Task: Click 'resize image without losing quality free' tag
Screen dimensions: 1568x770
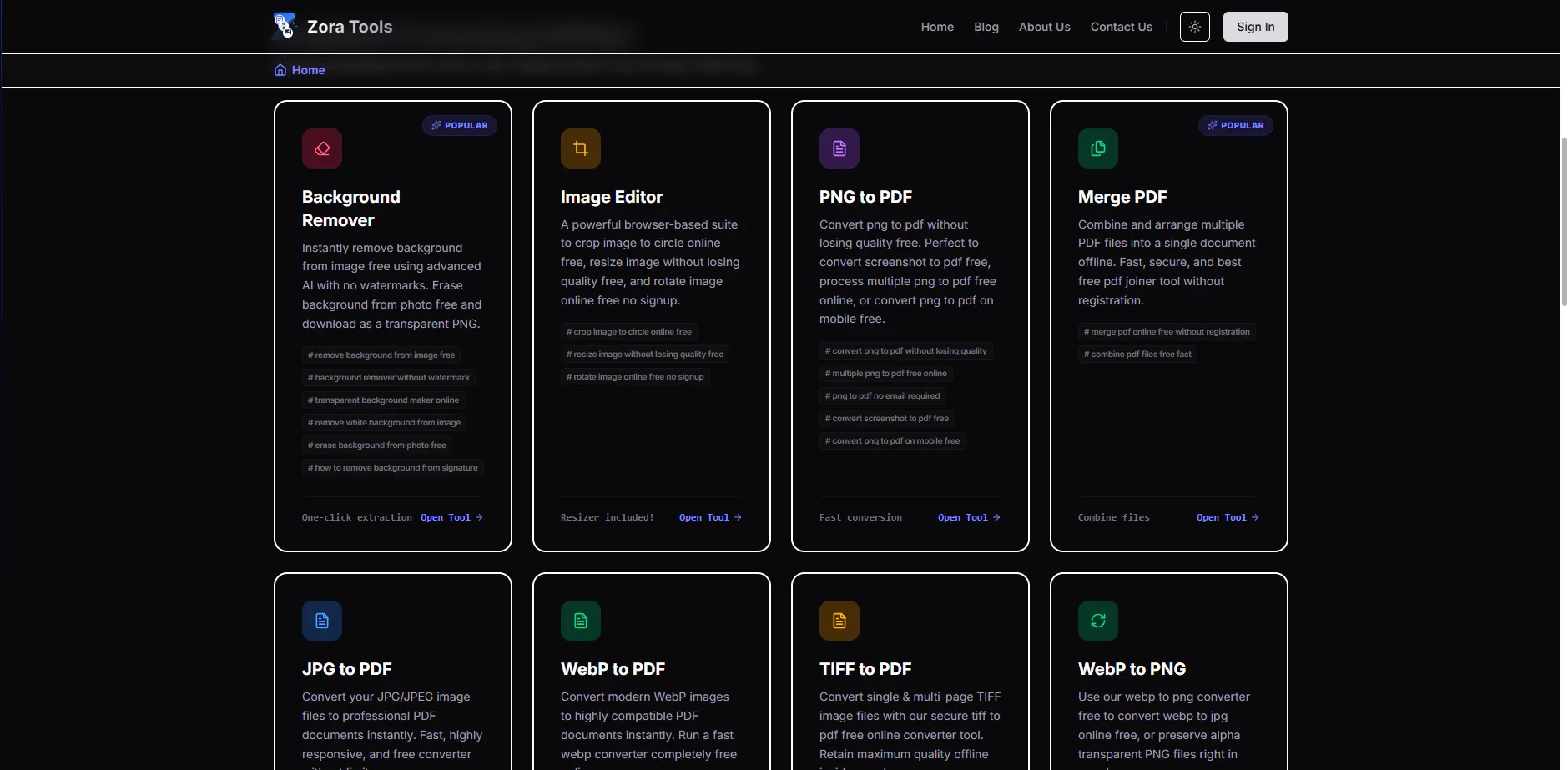Action: tap(645, 354)
